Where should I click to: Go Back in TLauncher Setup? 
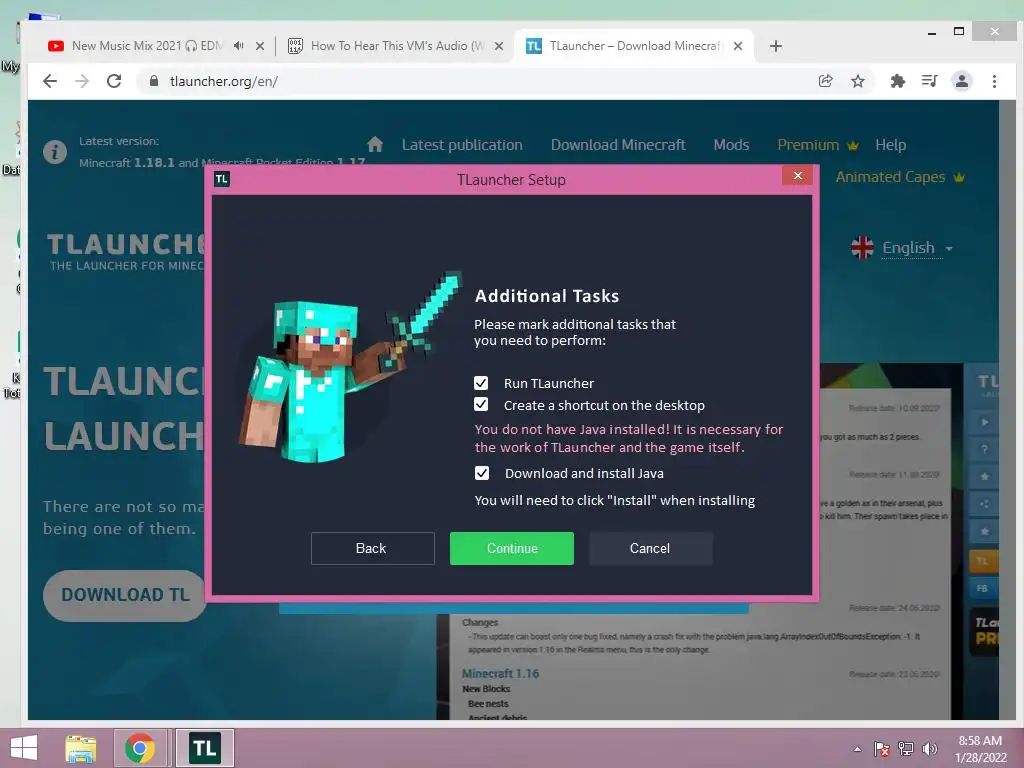click(x=372, y=548)
